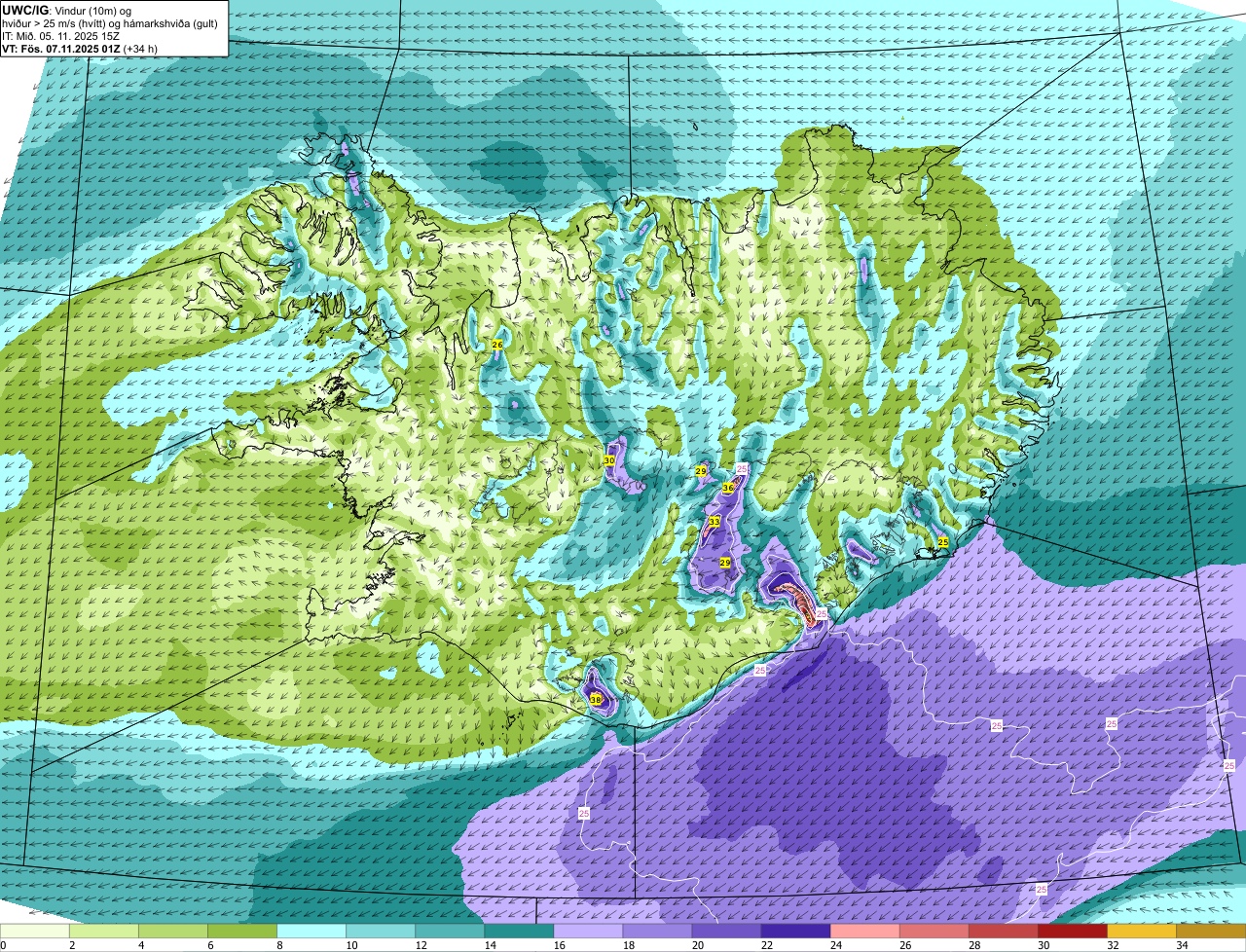The height and width of the screenshot is (952, 1246).
Task: Click the legend scale label '2'
Action: (72, 945)
